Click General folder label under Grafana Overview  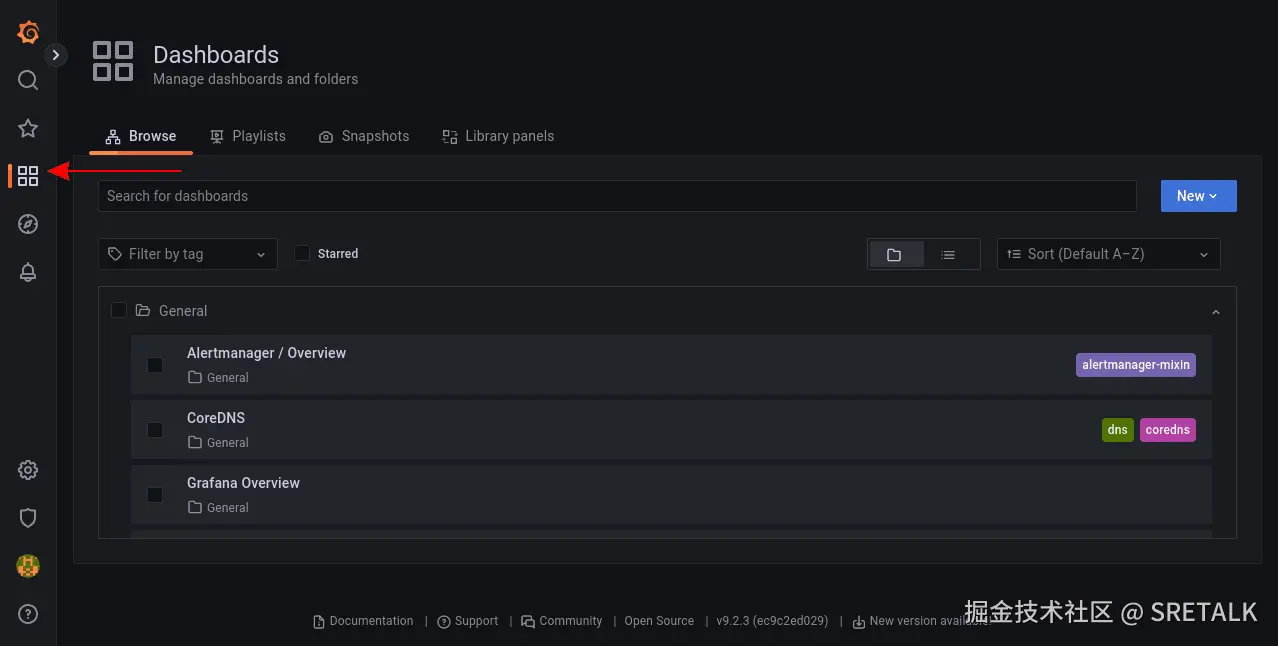pyautogui.click(x=218, y=508)
